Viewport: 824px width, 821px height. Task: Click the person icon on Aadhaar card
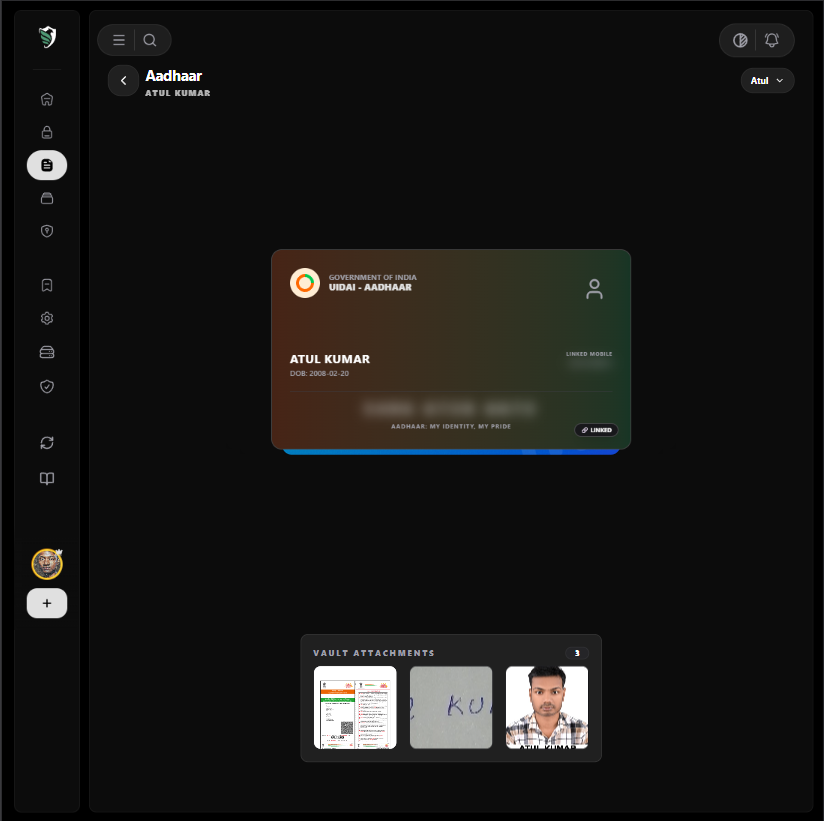[x=594, y=289]
